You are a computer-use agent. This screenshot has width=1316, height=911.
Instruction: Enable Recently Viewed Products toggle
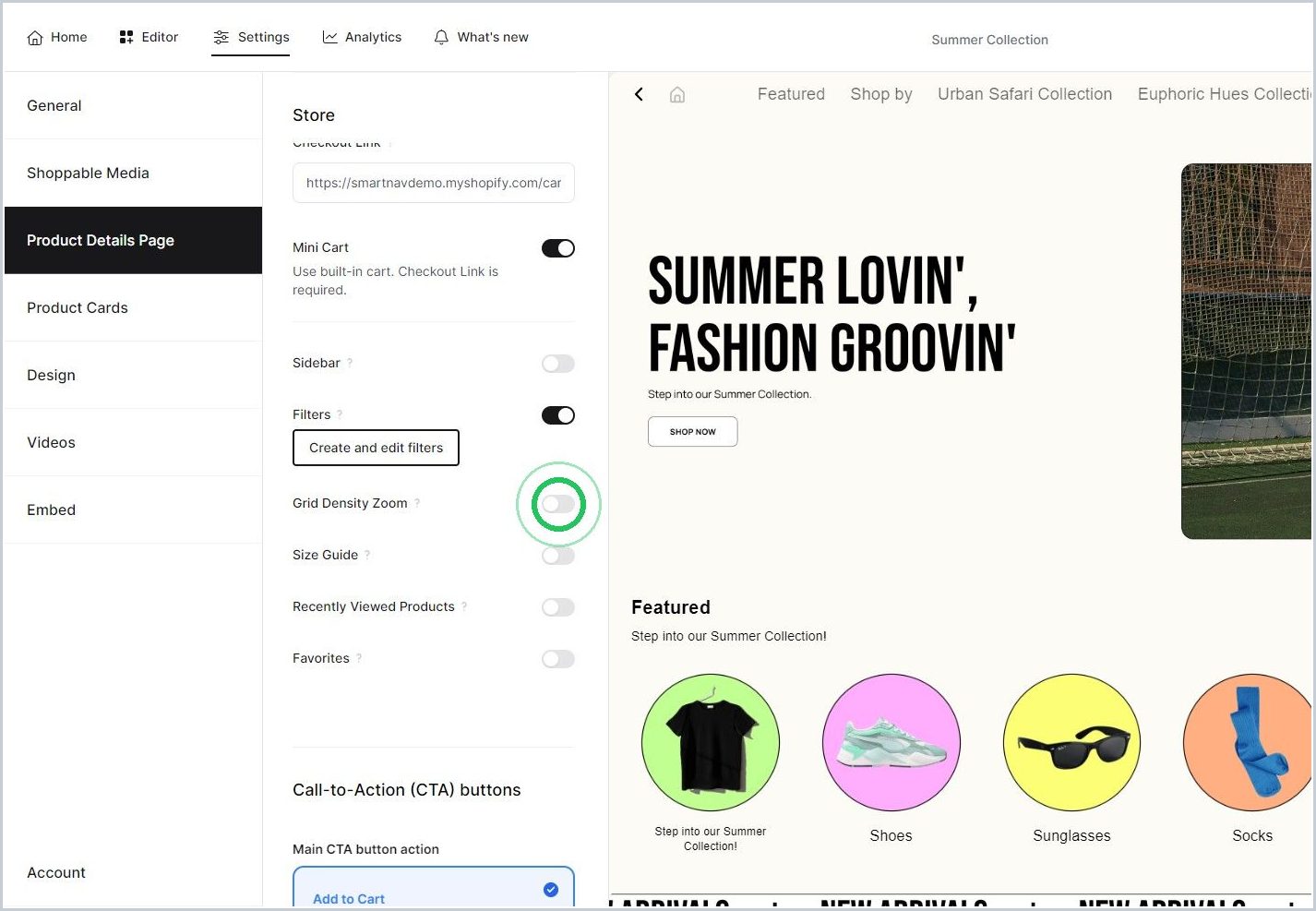[x=558, y=607]
